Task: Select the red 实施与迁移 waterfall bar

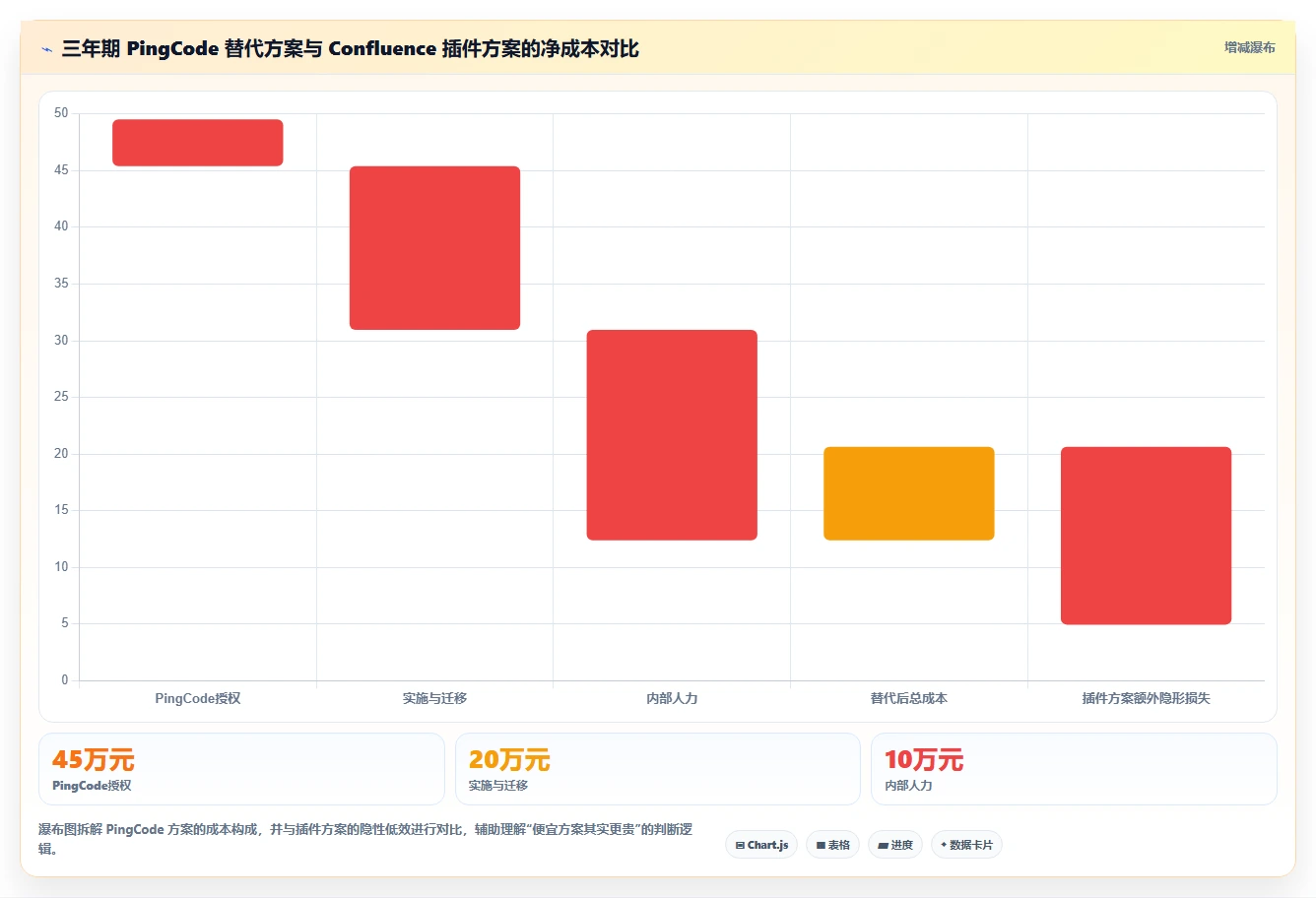Action: 434,248
